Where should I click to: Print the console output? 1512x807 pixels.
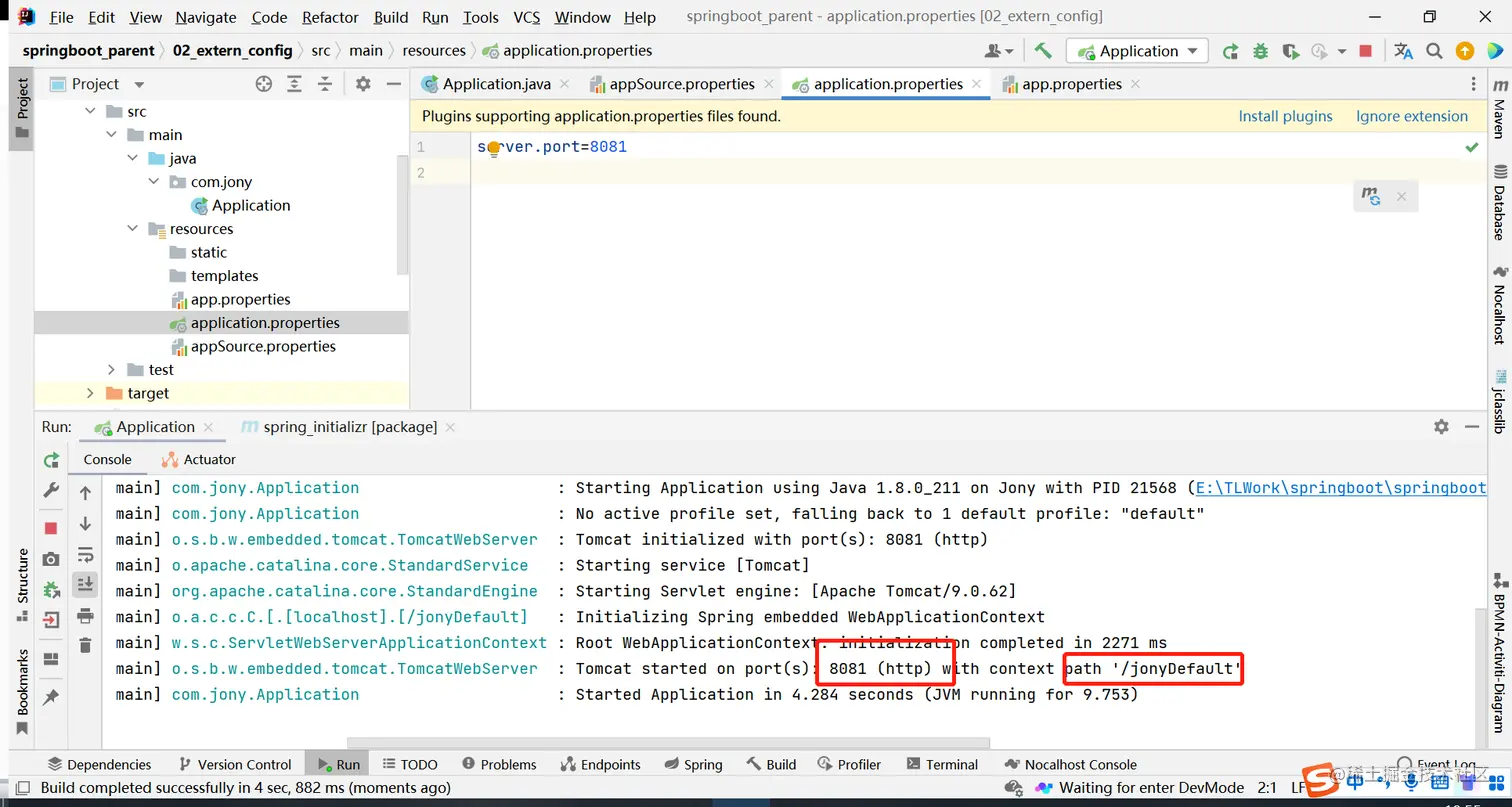tap(85, 614)
